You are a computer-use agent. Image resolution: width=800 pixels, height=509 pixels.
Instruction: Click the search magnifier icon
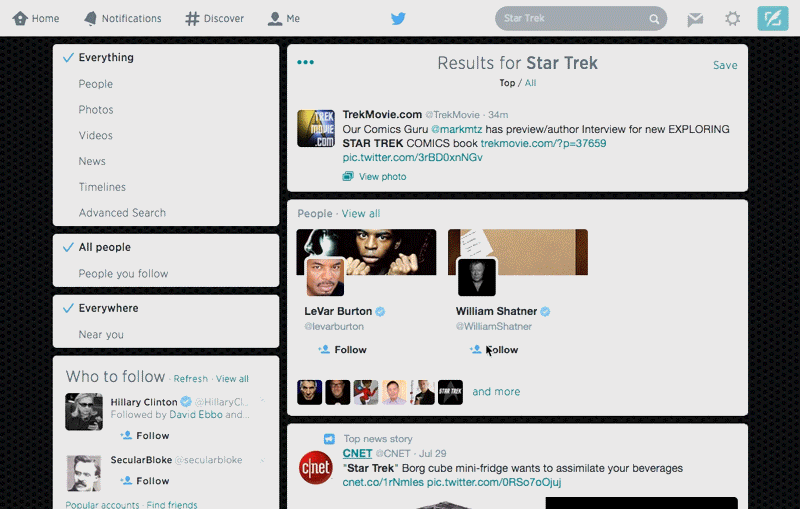point(654,19)
